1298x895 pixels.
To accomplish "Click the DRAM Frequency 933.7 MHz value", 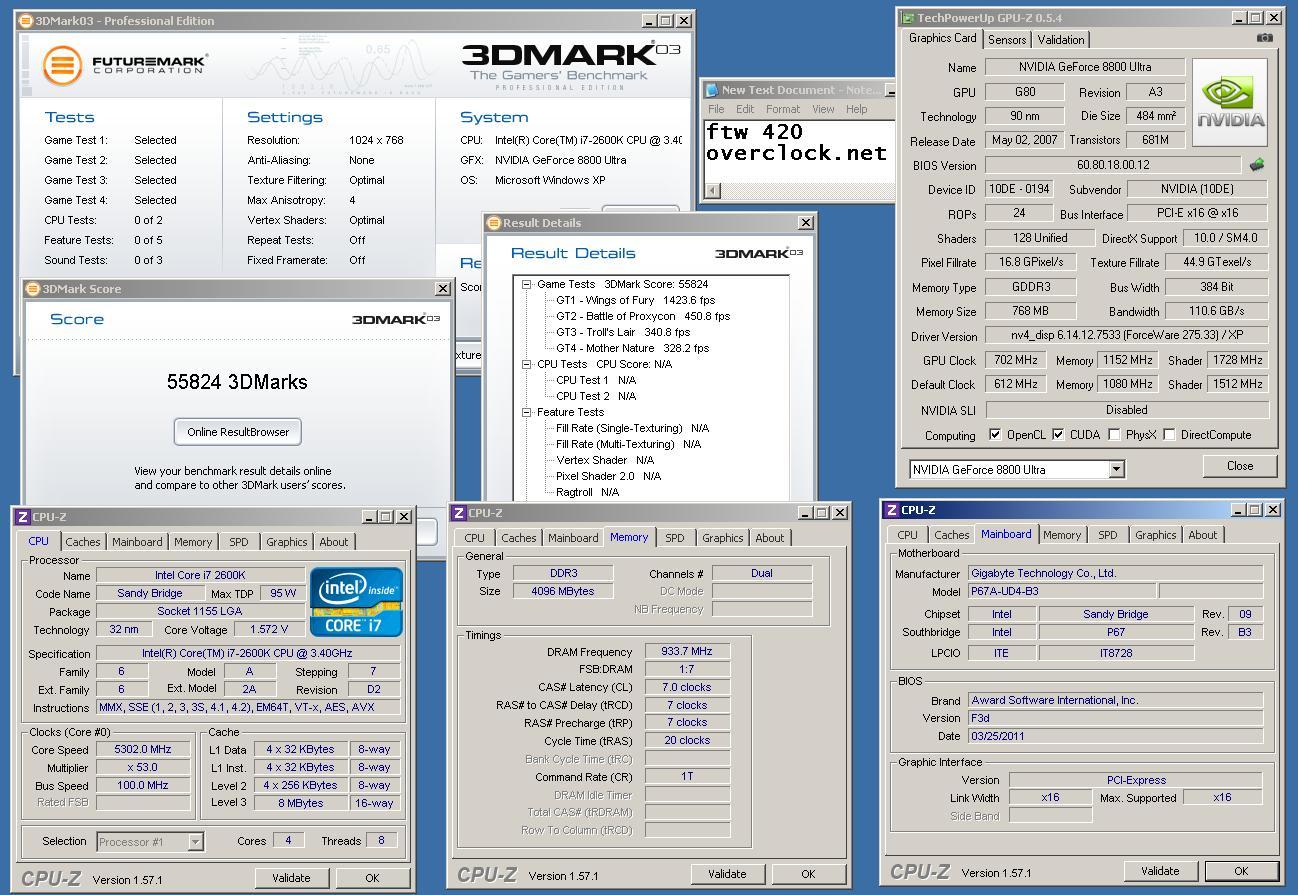I will [687, 651].
